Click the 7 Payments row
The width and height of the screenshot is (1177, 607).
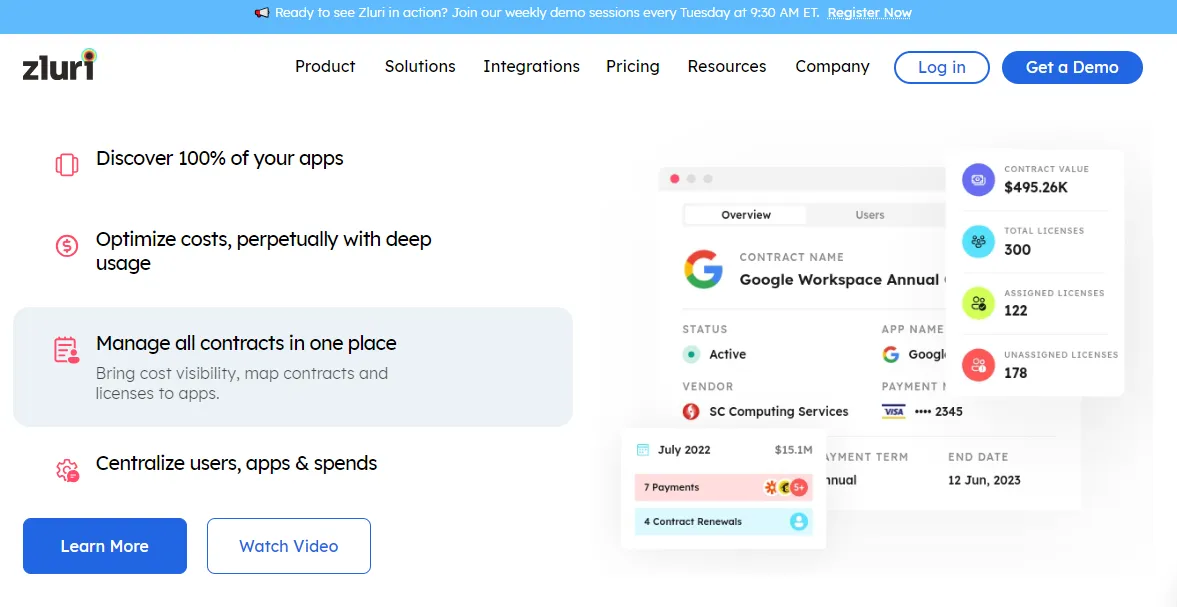click(722, 488)
